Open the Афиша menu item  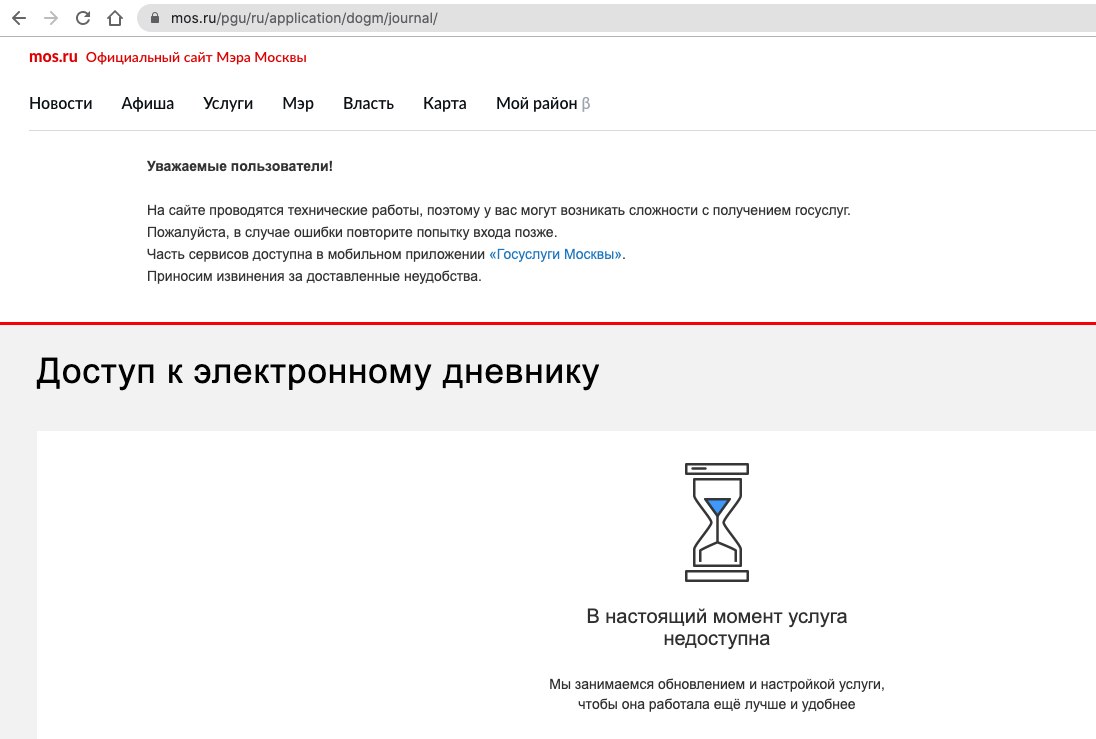coord(147,103)
